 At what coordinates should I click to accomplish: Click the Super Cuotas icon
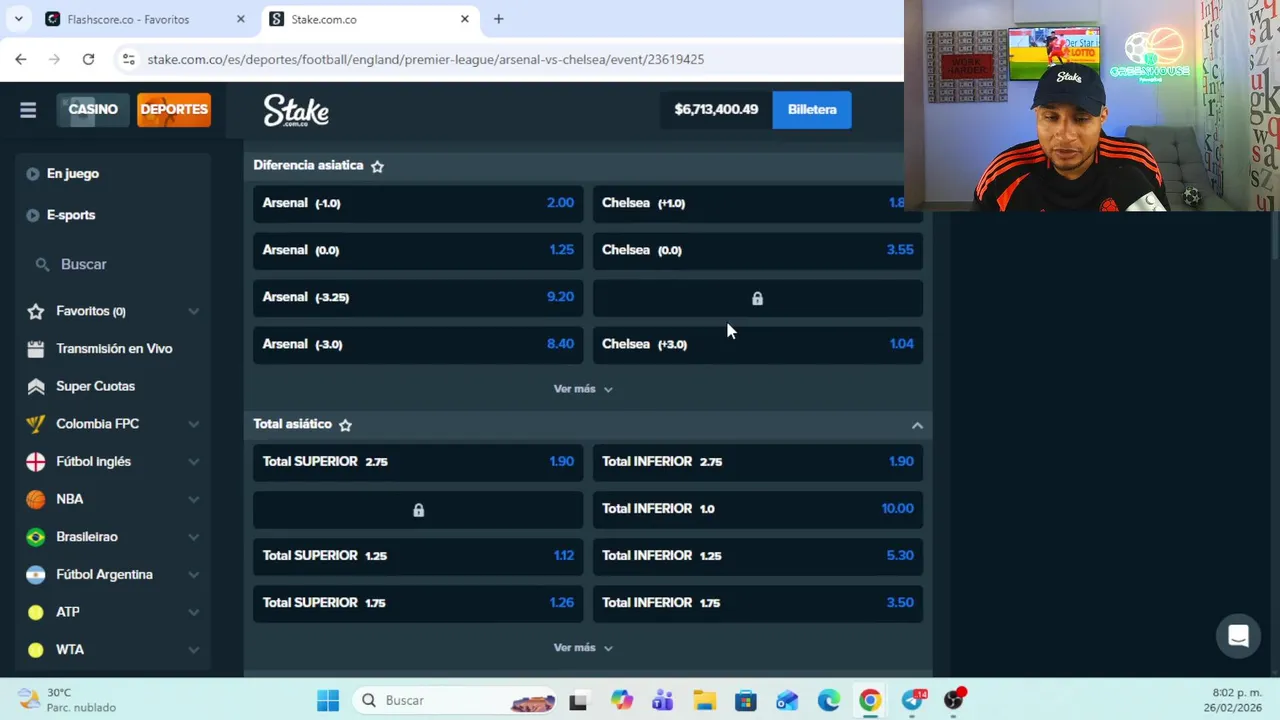click(36, 386)
